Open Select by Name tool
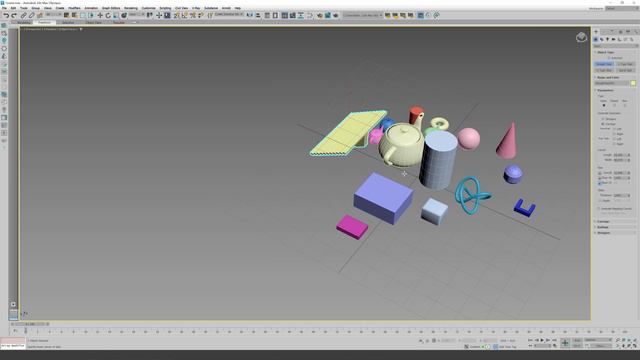 [x=74, y=16]
